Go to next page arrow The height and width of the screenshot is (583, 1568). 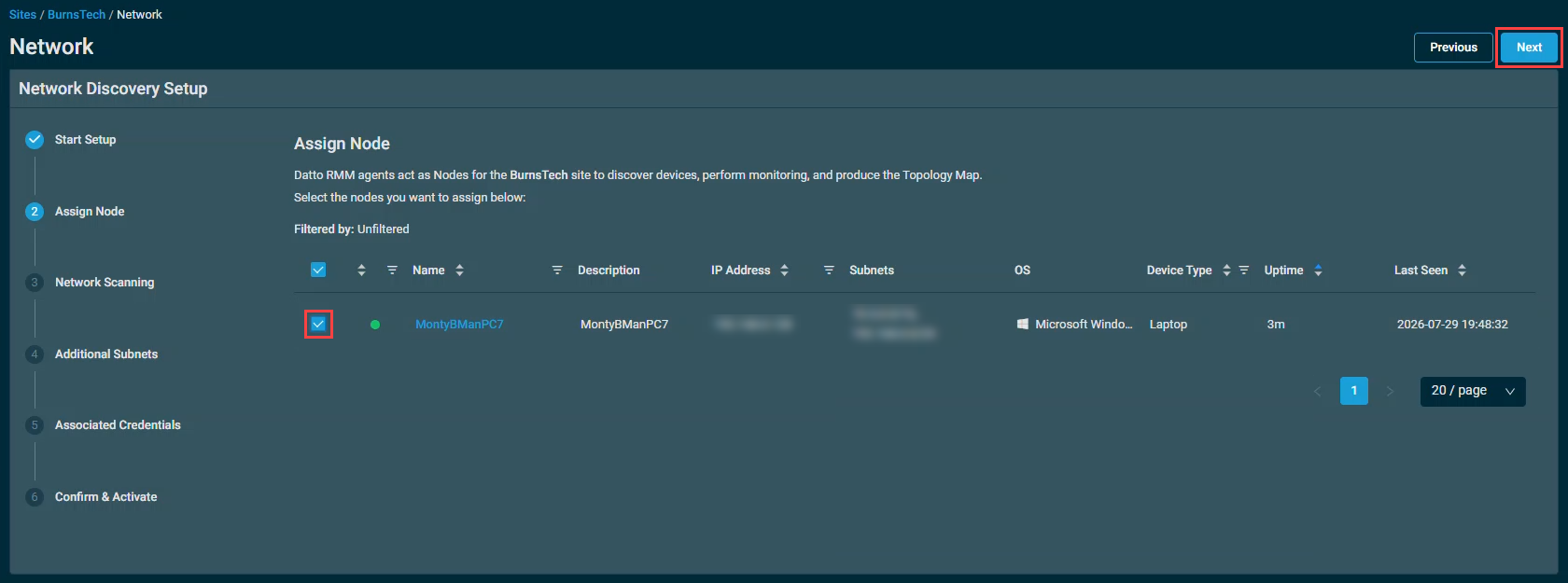1390,391
